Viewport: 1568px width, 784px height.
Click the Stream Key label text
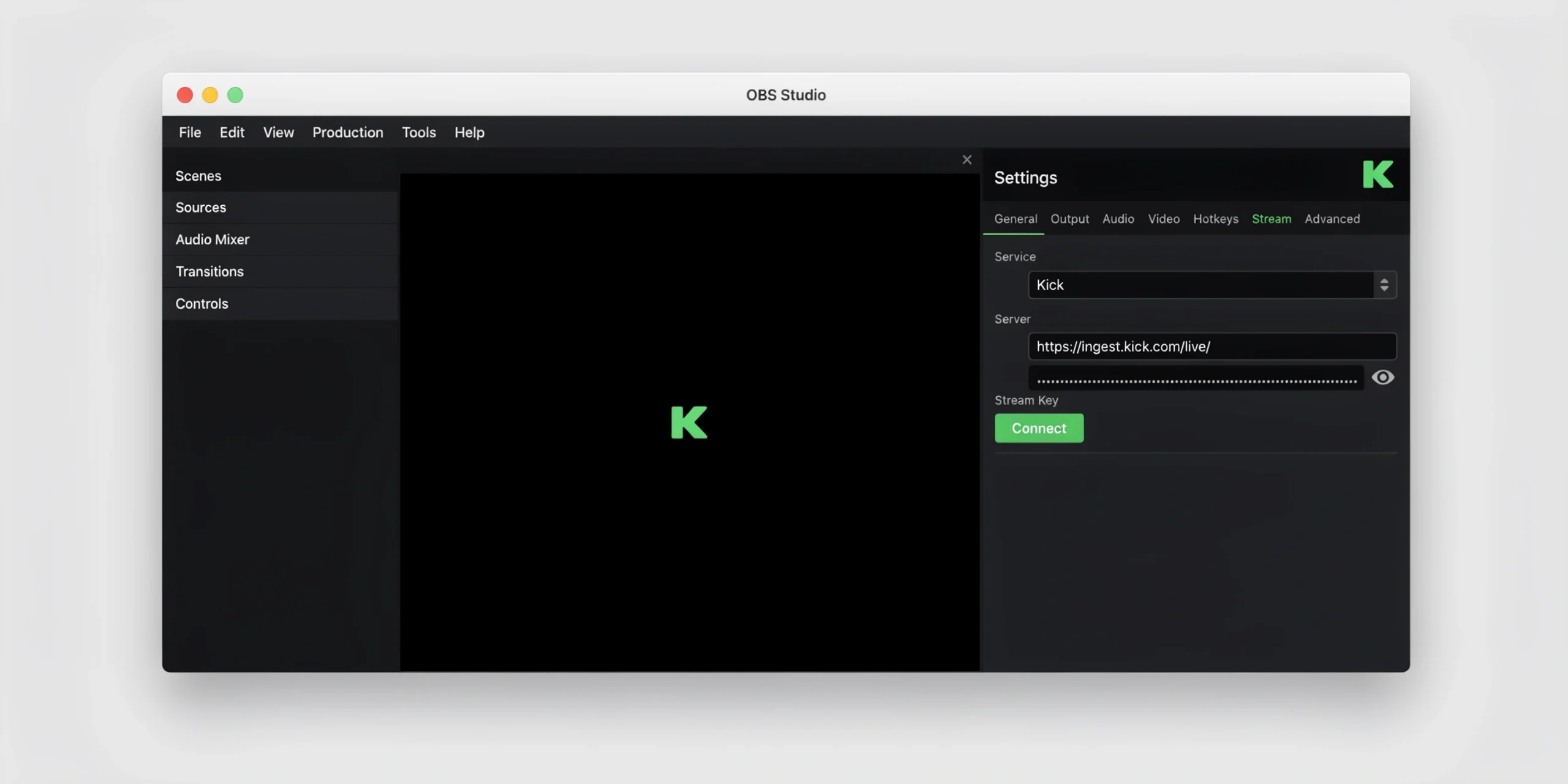pos(1027,400)
